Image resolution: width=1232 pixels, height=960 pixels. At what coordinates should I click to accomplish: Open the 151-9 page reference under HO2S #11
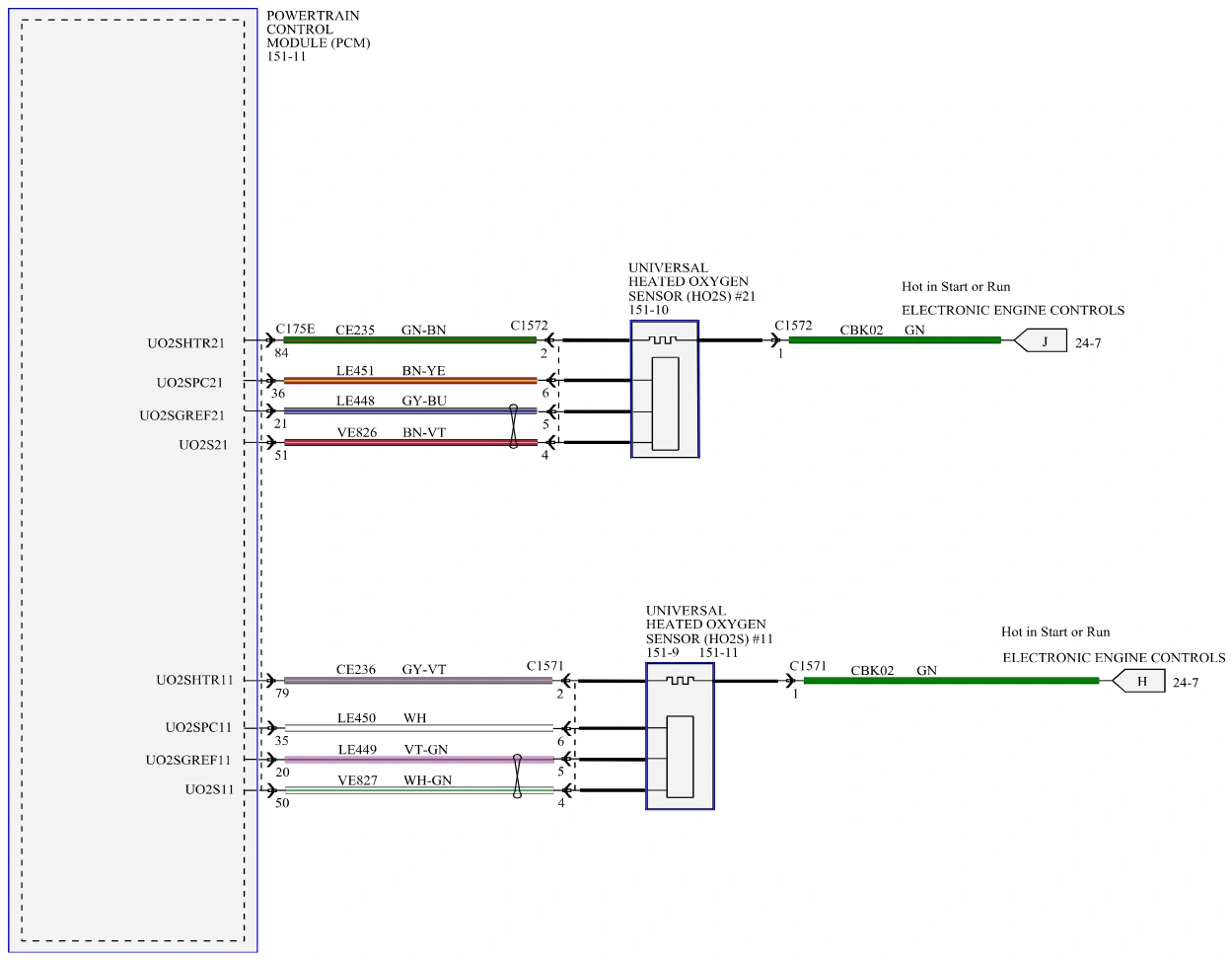pos(663,652)
